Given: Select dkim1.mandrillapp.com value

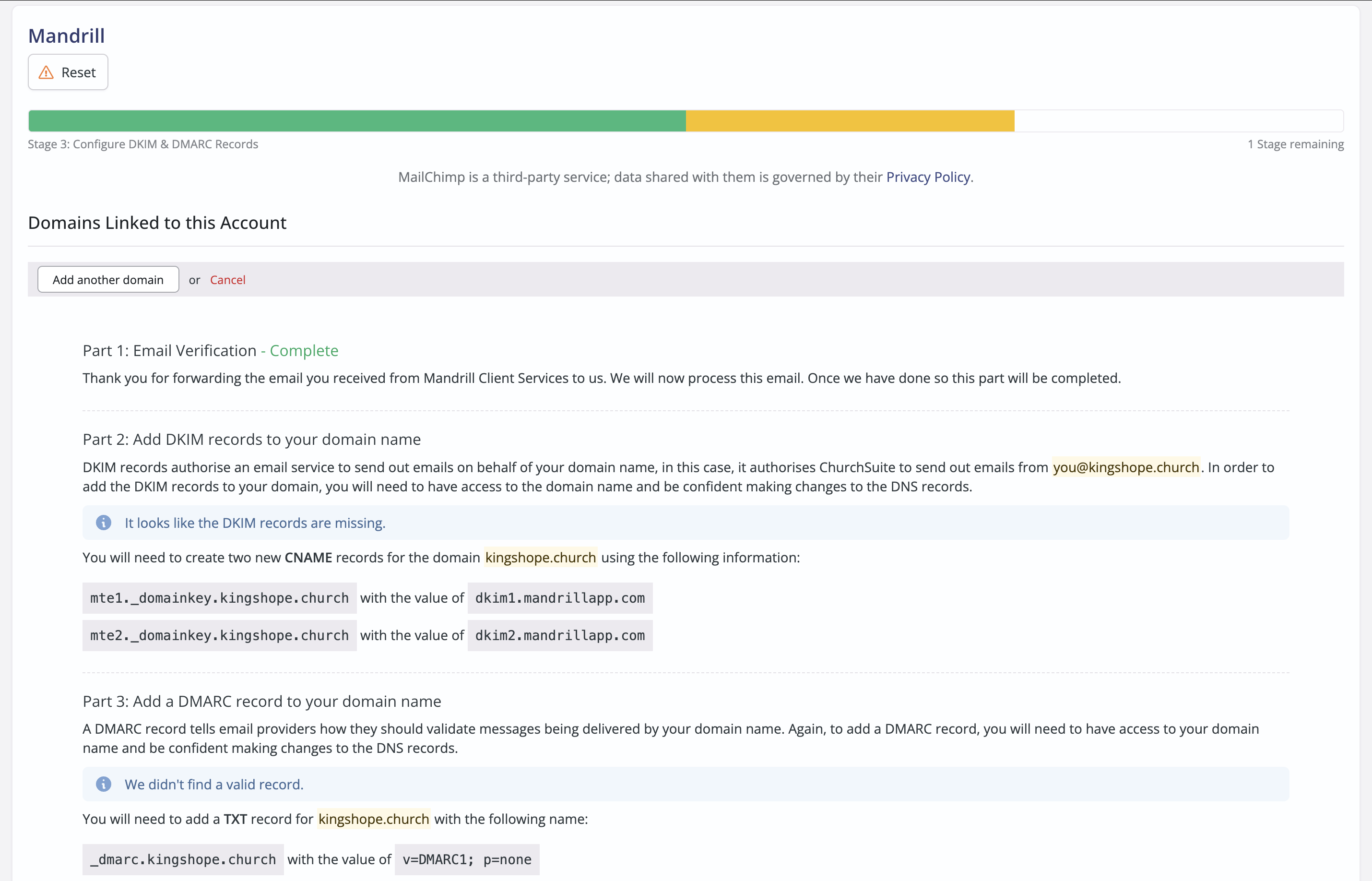Looking at the screenshot, I should point(560,598).
